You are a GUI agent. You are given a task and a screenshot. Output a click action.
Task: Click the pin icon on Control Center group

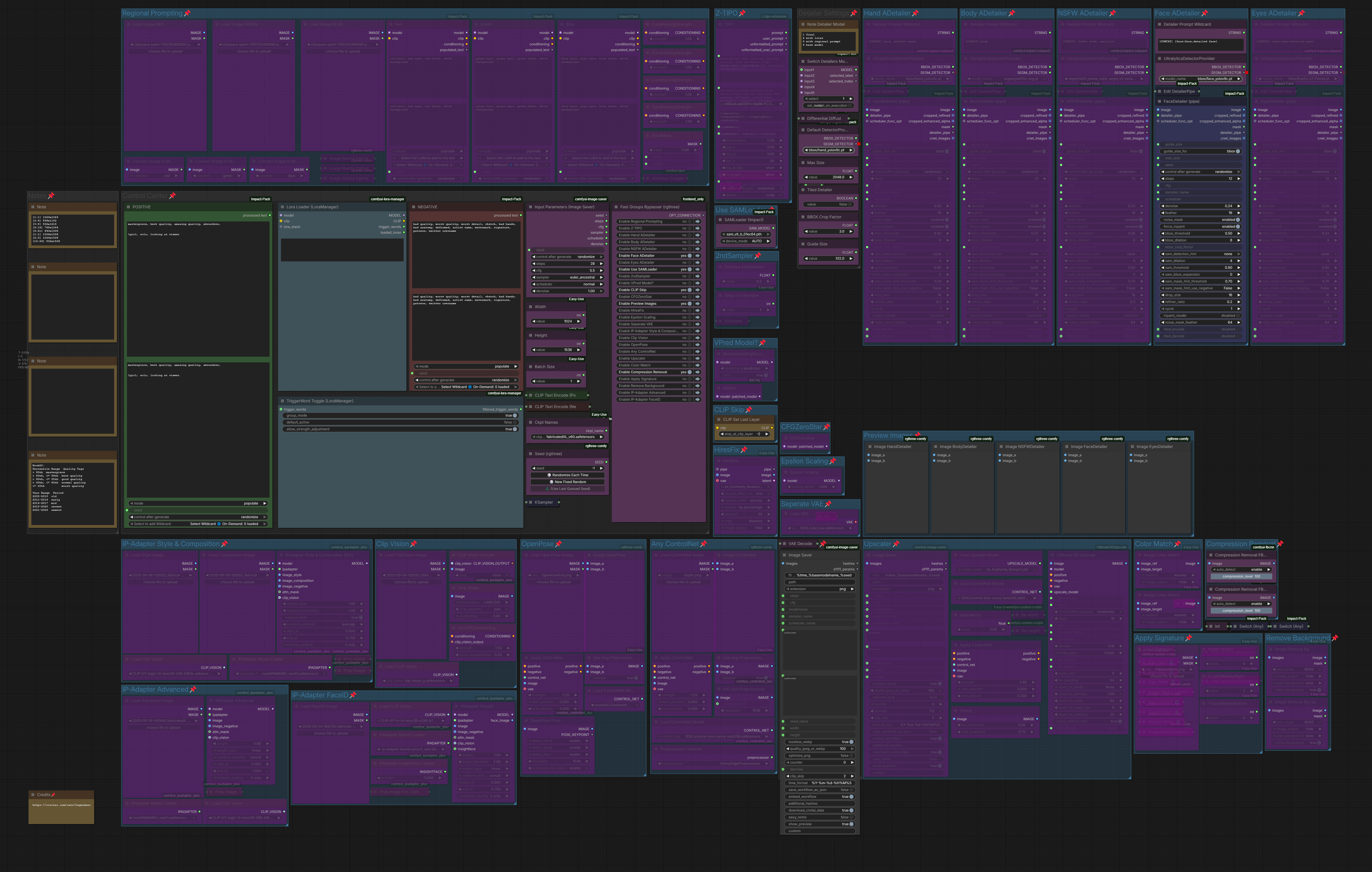pyautogui.click(x=173, y=196)
